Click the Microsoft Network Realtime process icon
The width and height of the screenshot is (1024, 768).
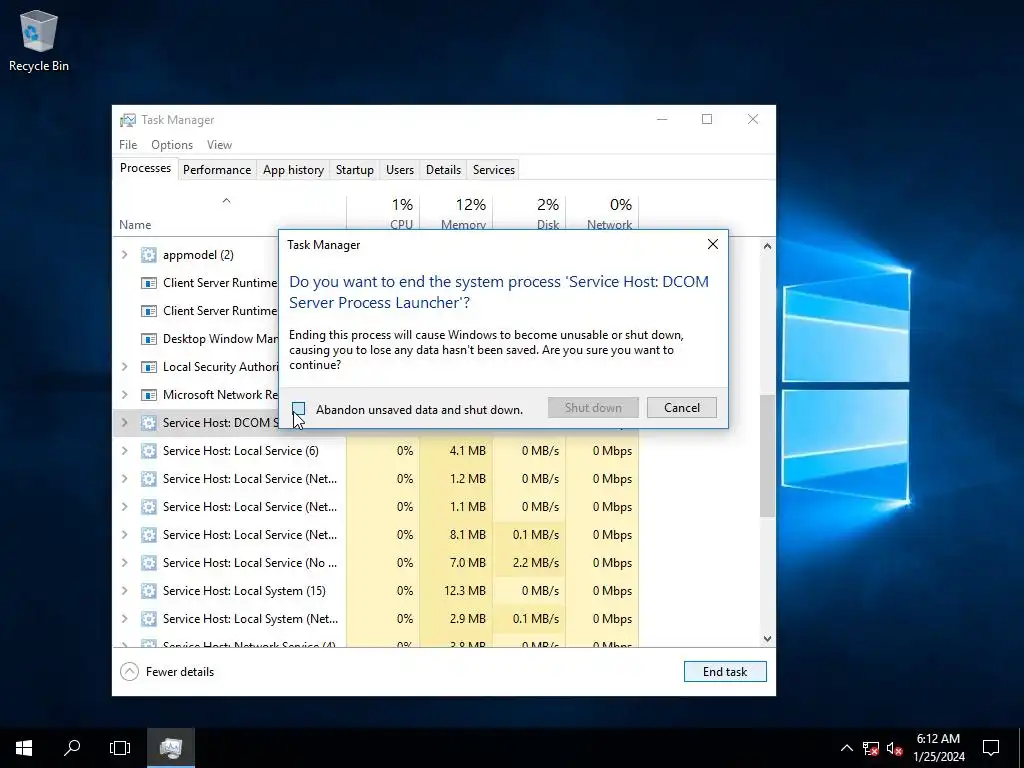point(149,395)
